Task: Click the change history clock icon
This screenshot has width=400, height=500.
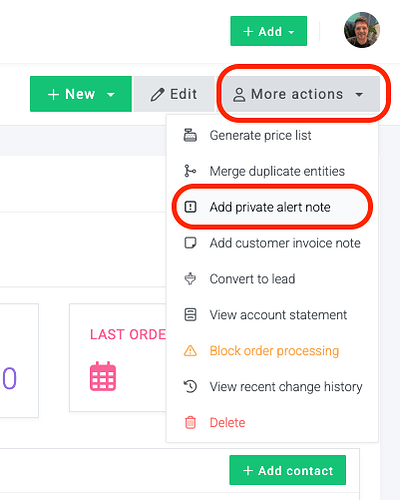Action: [190, 387]
